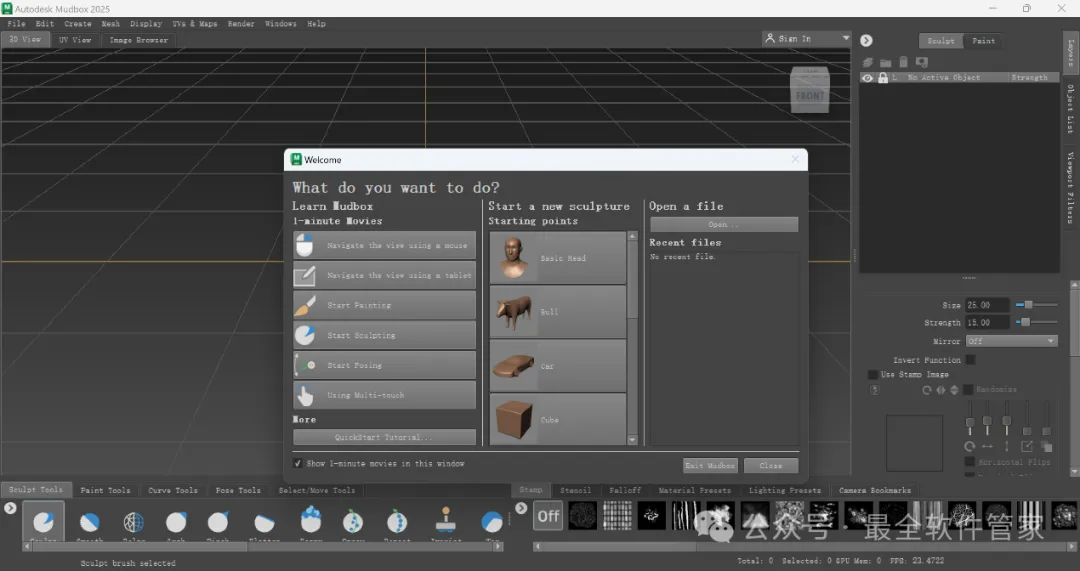
Task: Toggle the Randomize checkbox
Action: 968,389
